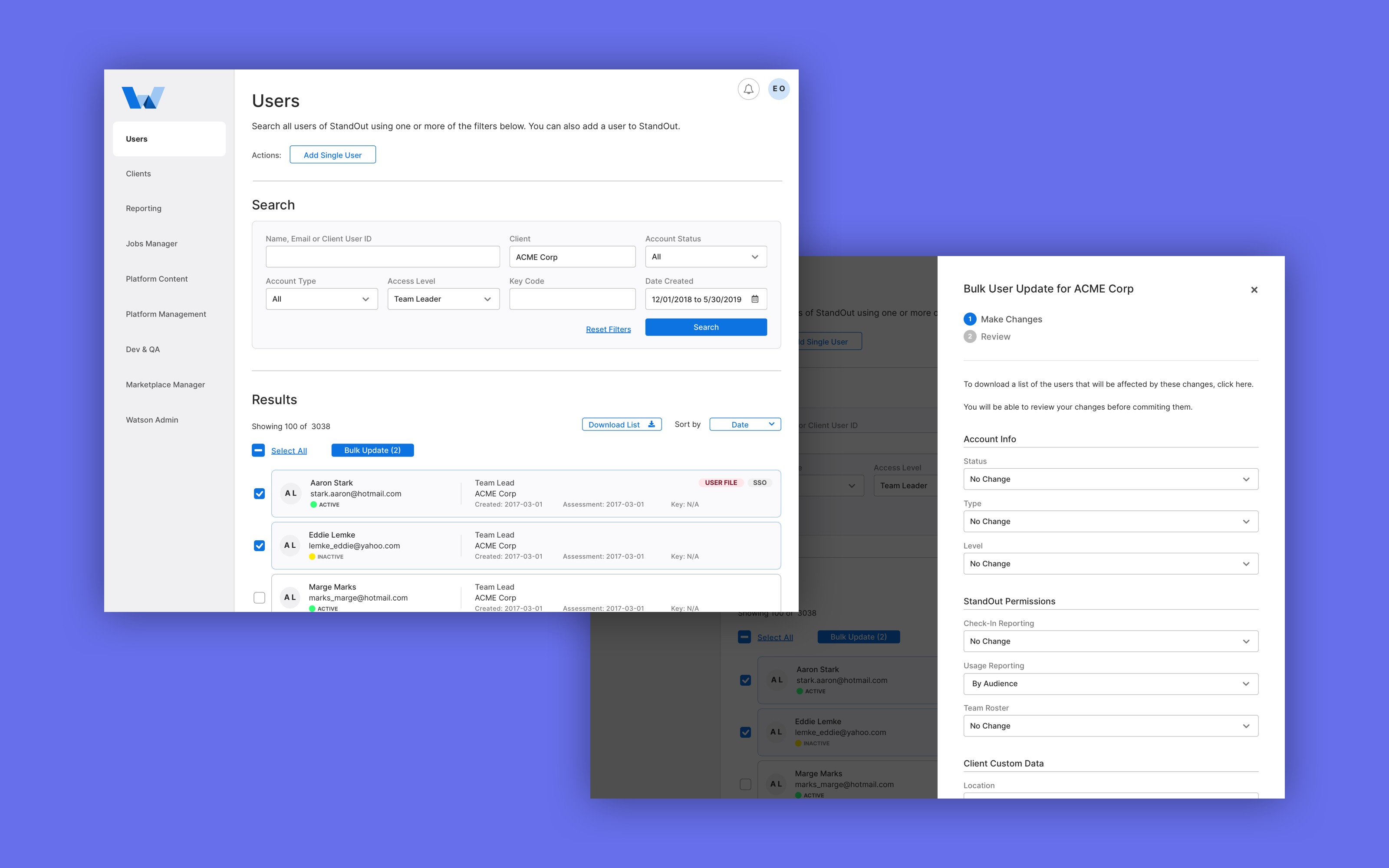Screen dimensions: 1389x868
Task: Expand the Type dropdown in Bulk Update
Action: [1111, 521]
